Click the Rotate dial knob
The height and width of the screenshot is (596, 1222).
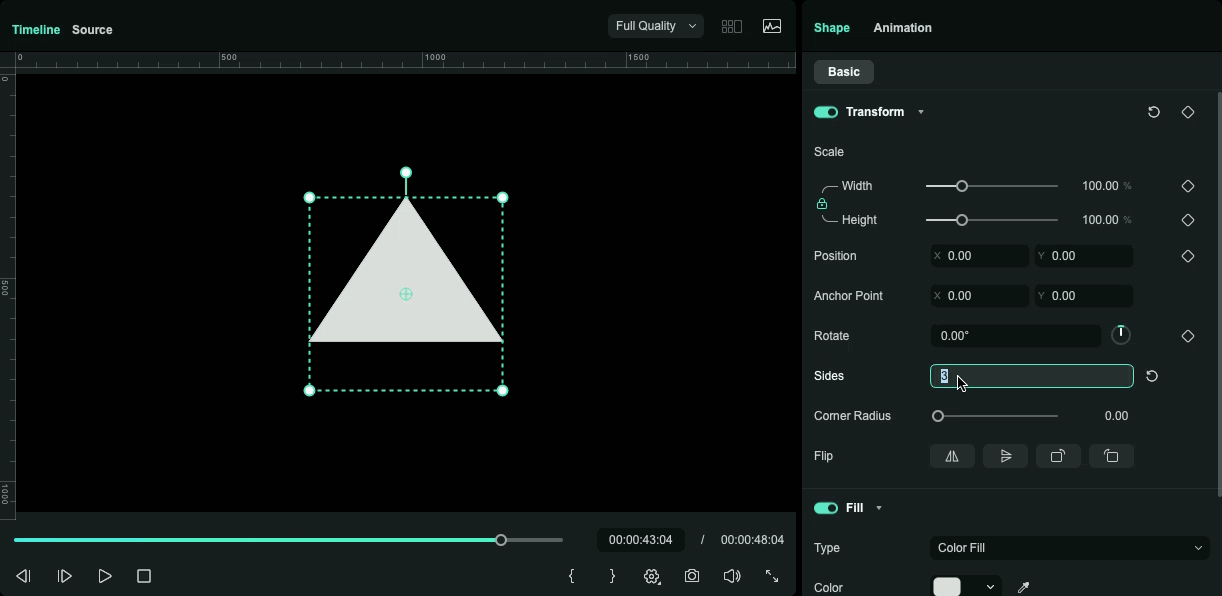click(x=1121, y=335)
